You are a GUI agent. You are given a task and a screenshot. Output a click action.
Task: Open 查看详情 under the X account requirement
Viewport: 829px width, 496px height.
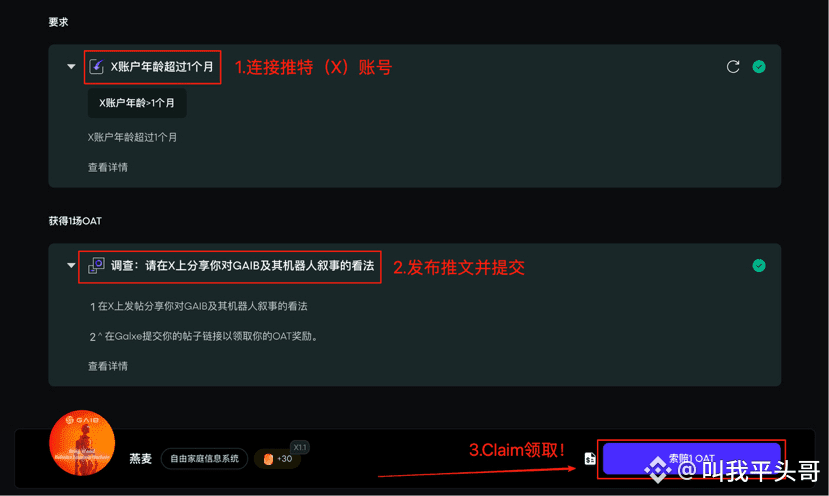tap(108, 168)
